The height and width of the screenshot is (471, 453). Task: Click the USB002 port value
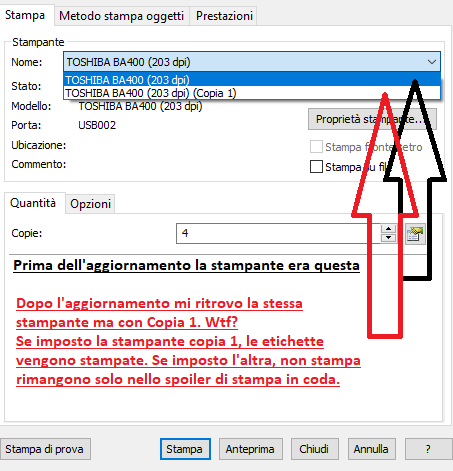point(97,125)
